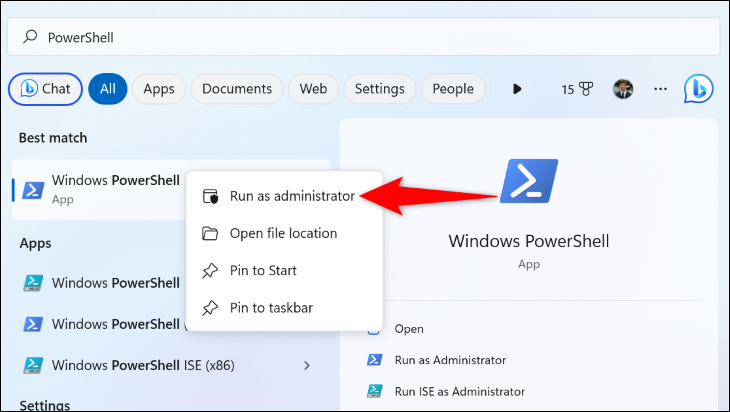This screenshot has width=730, height=412.
Task: Click the PowerShell ISE (x86) icon
Action: click(x=33, y=365)
